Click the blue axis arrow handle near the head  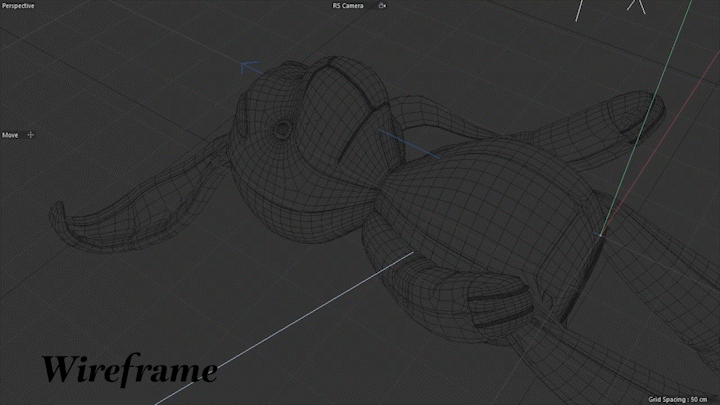[x=250, y=68]
